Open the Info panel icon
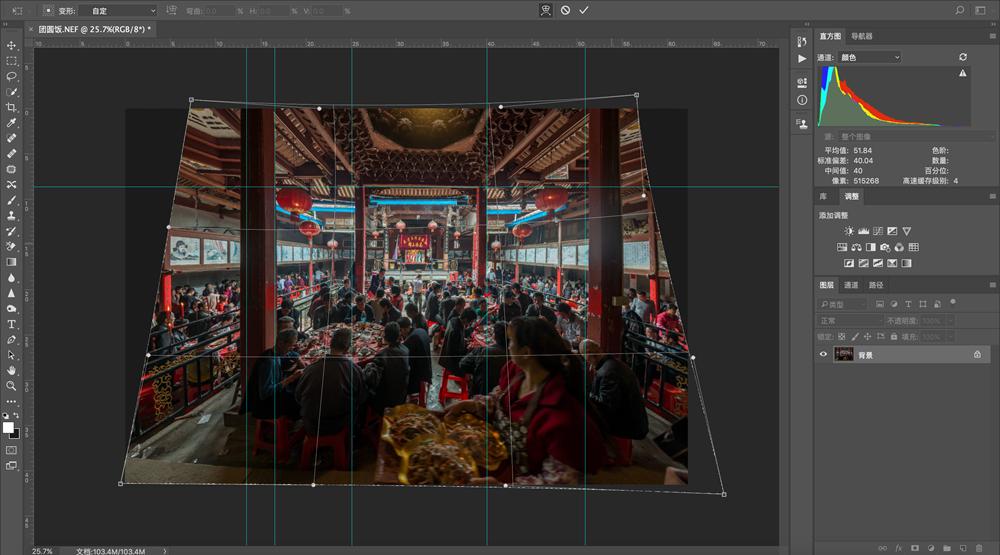 [x=802, y=100]
